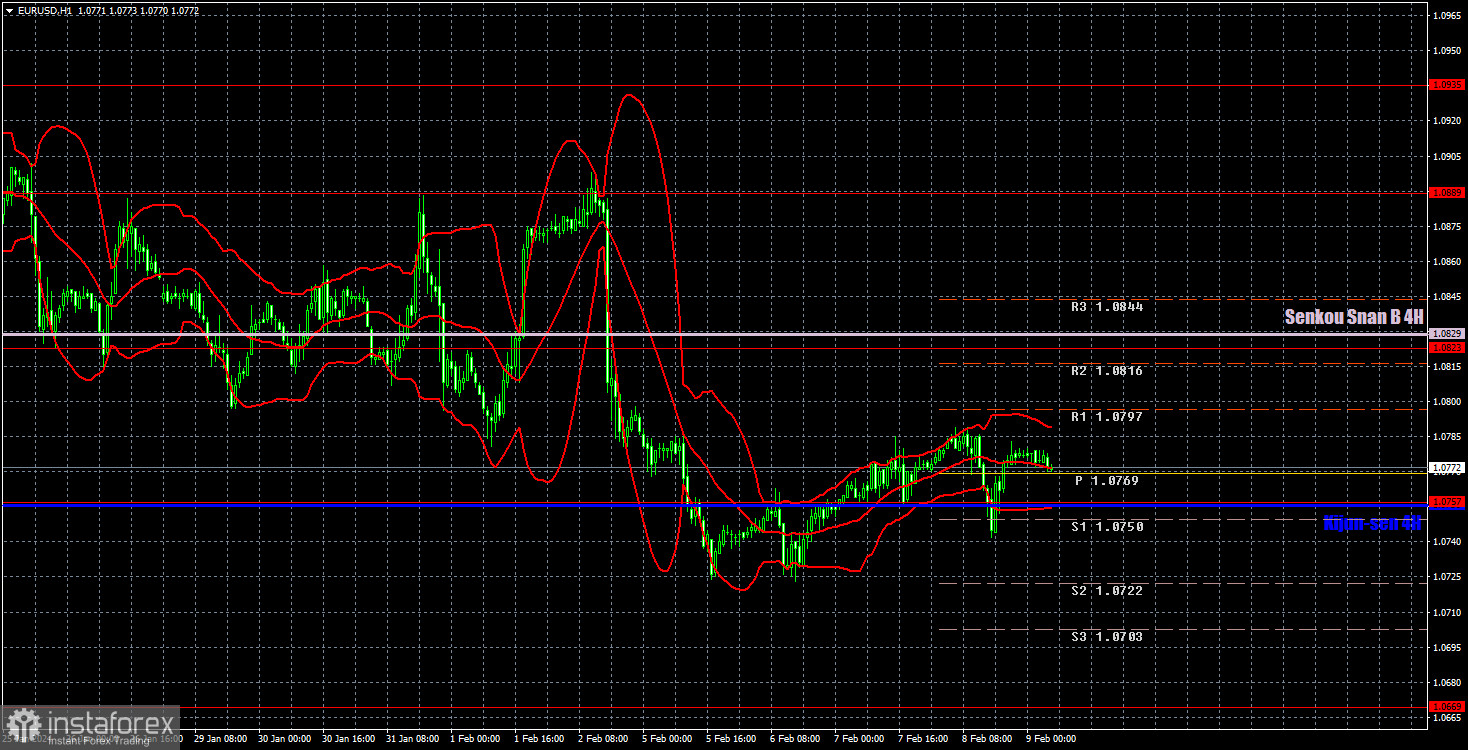Click the R2 1.0816 pivot label
Viewport: 1468px width, 750px height.
tap(1107, 371)
